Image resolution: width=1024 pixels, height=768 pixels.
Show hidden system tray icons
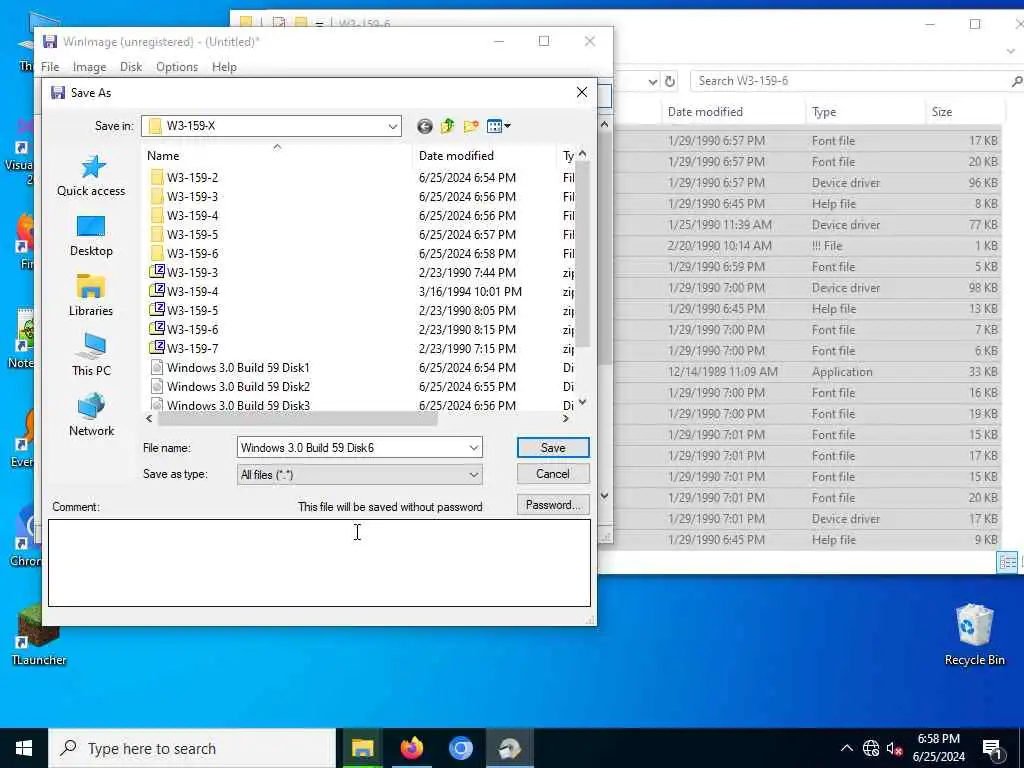coord(846,748)
